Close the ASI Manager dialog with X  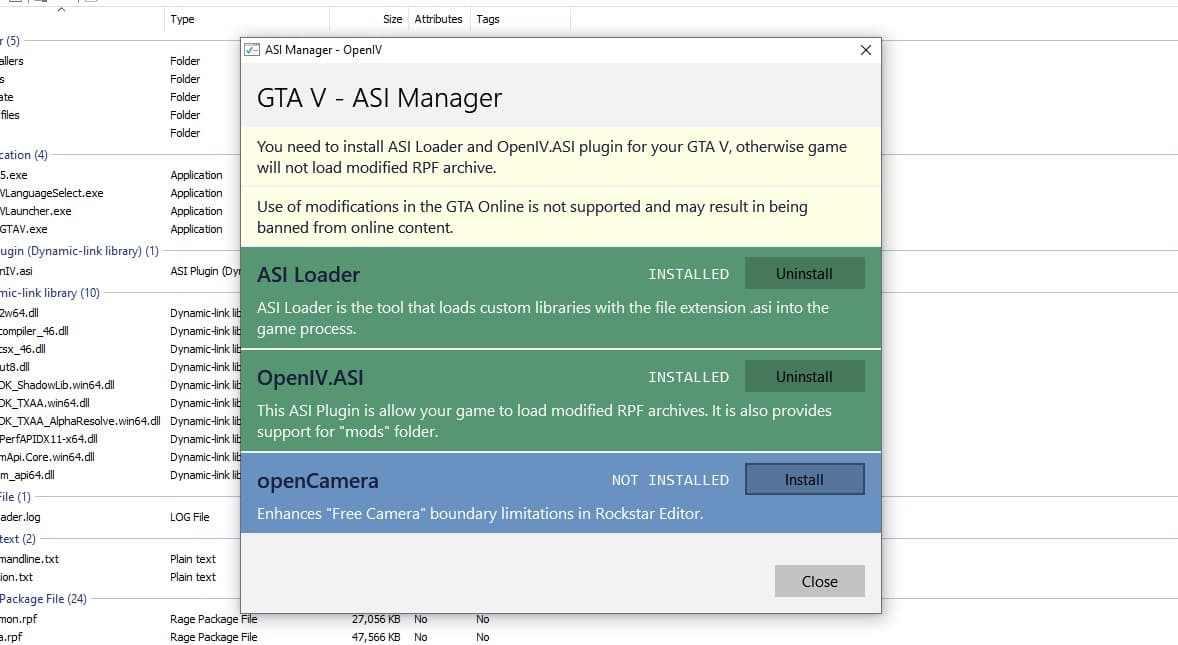(x=865, y=50)
